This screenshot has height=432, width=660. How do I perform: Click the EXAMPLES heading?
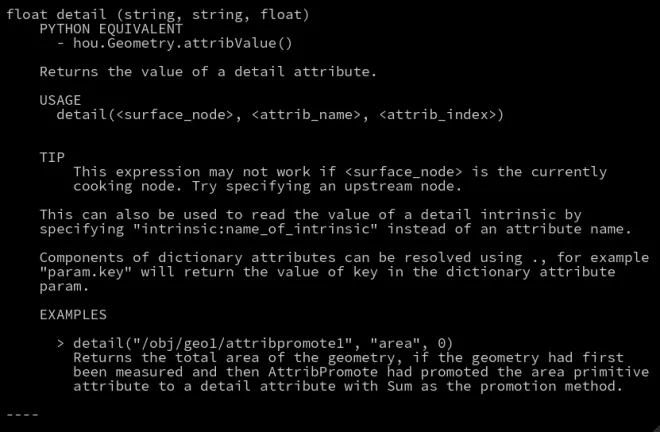[73, 315]
